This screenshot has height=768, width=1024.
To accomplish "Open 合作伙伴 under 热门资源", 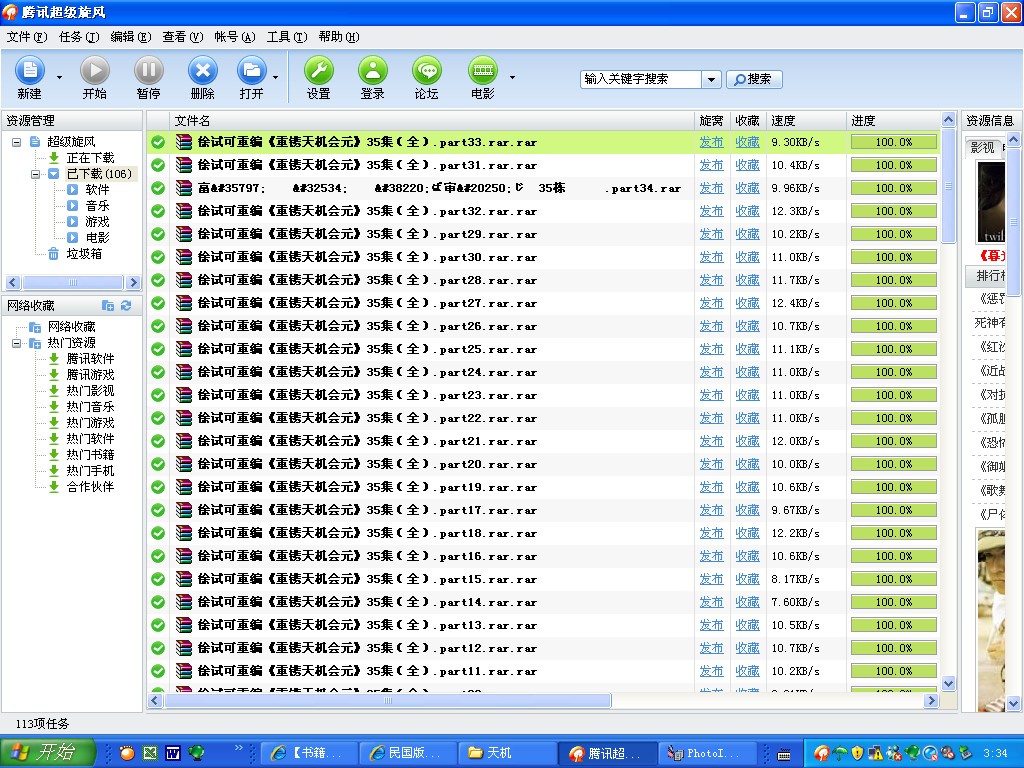I will coord(90,487).
